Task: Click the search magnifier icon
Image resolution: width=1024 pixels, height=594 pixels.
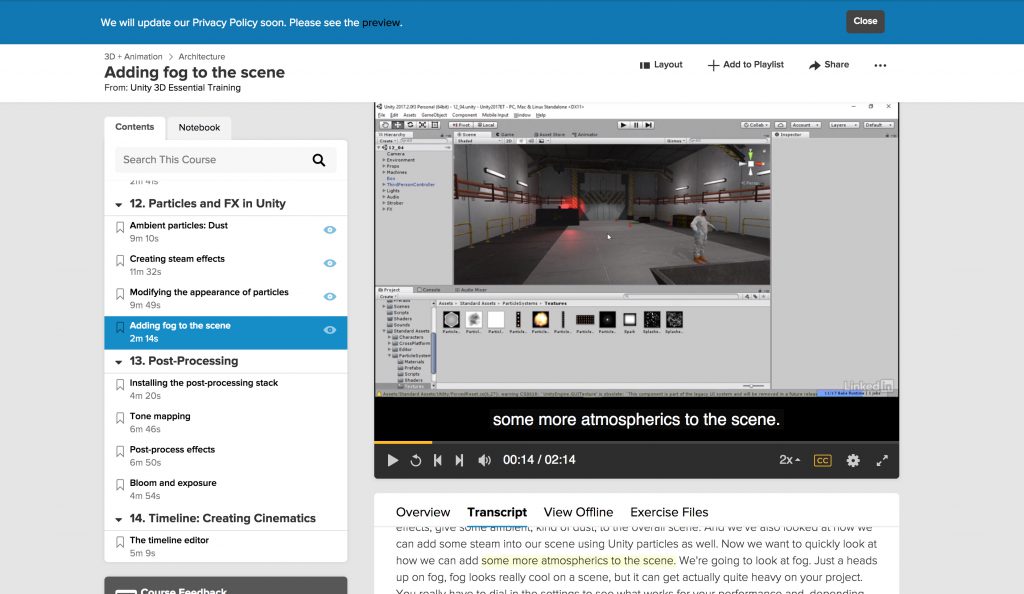Action: tap(319, 160)
